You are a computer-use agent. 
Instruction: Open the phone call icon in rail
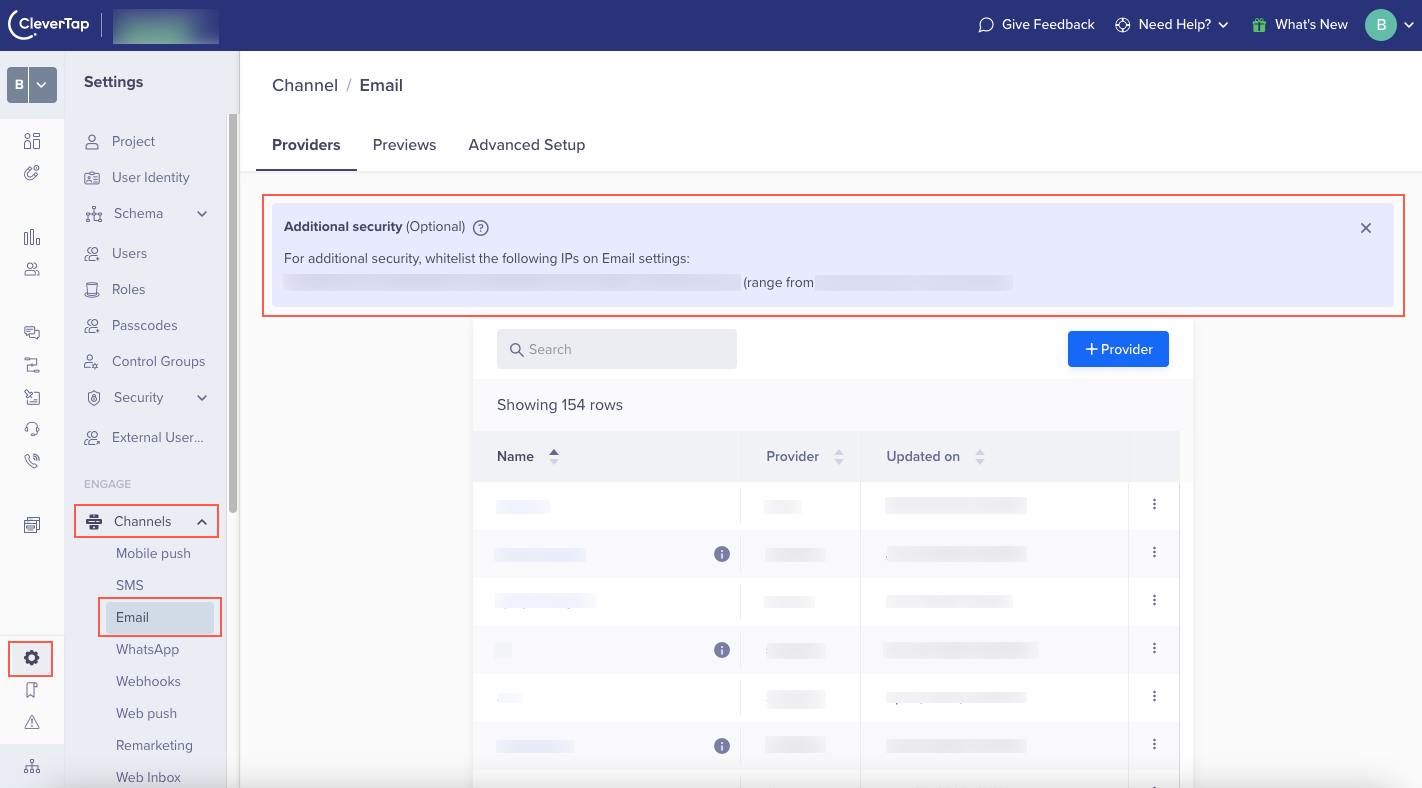[32, 461]
